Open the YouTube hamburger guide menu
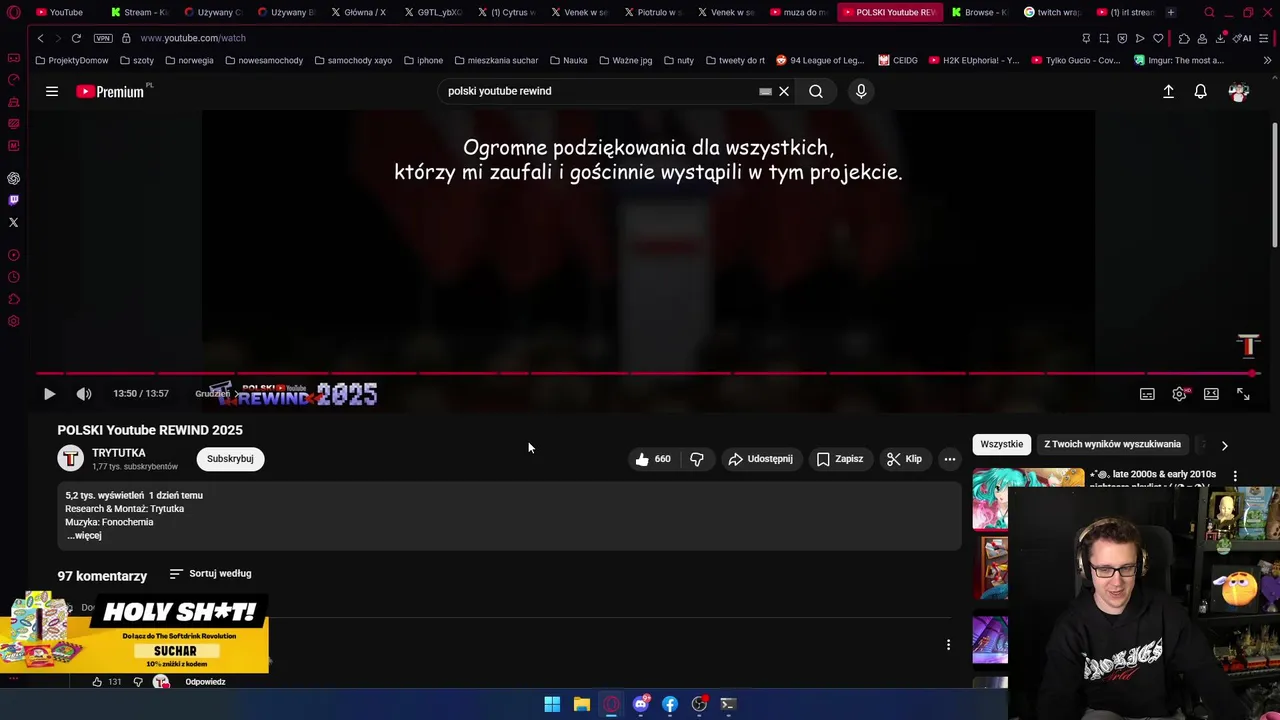The image size is (1280, 720). click(x=52, y=91)
